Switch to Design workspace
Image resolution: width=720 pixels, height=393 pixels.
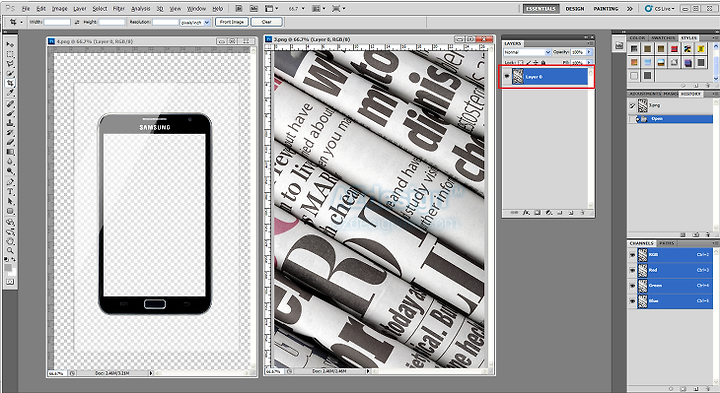pos(574,8)
